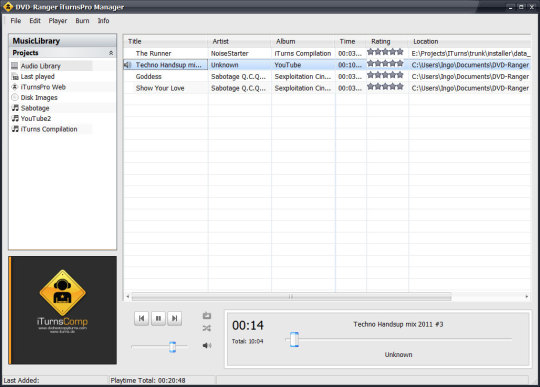The image size is (540, 387).
Task: Select the Goddess track row
Action: tap(327, 76)
